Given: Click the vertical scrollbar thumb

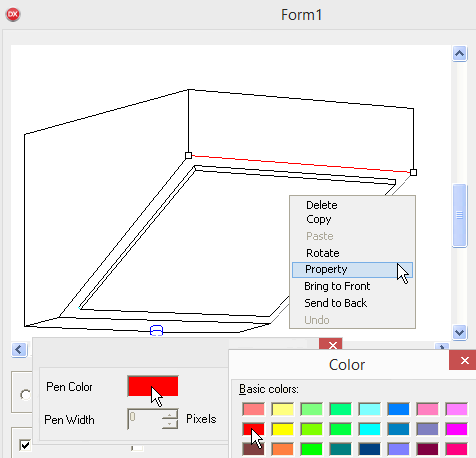Looking at the screenshot, I should click(460, 215).
